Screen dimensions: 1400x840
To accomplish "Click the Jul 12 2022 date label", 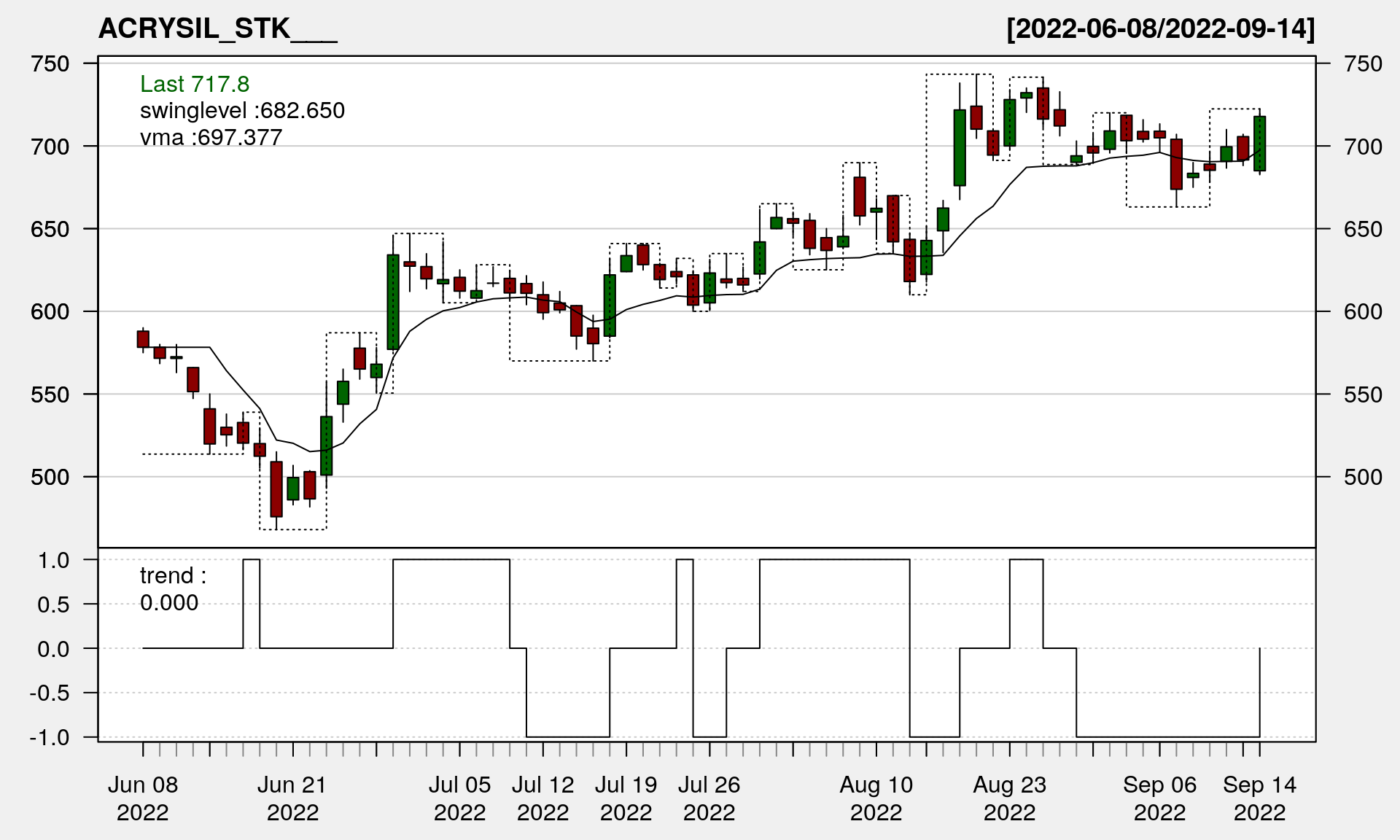I will pyautogui.click(x=542, y=798).
